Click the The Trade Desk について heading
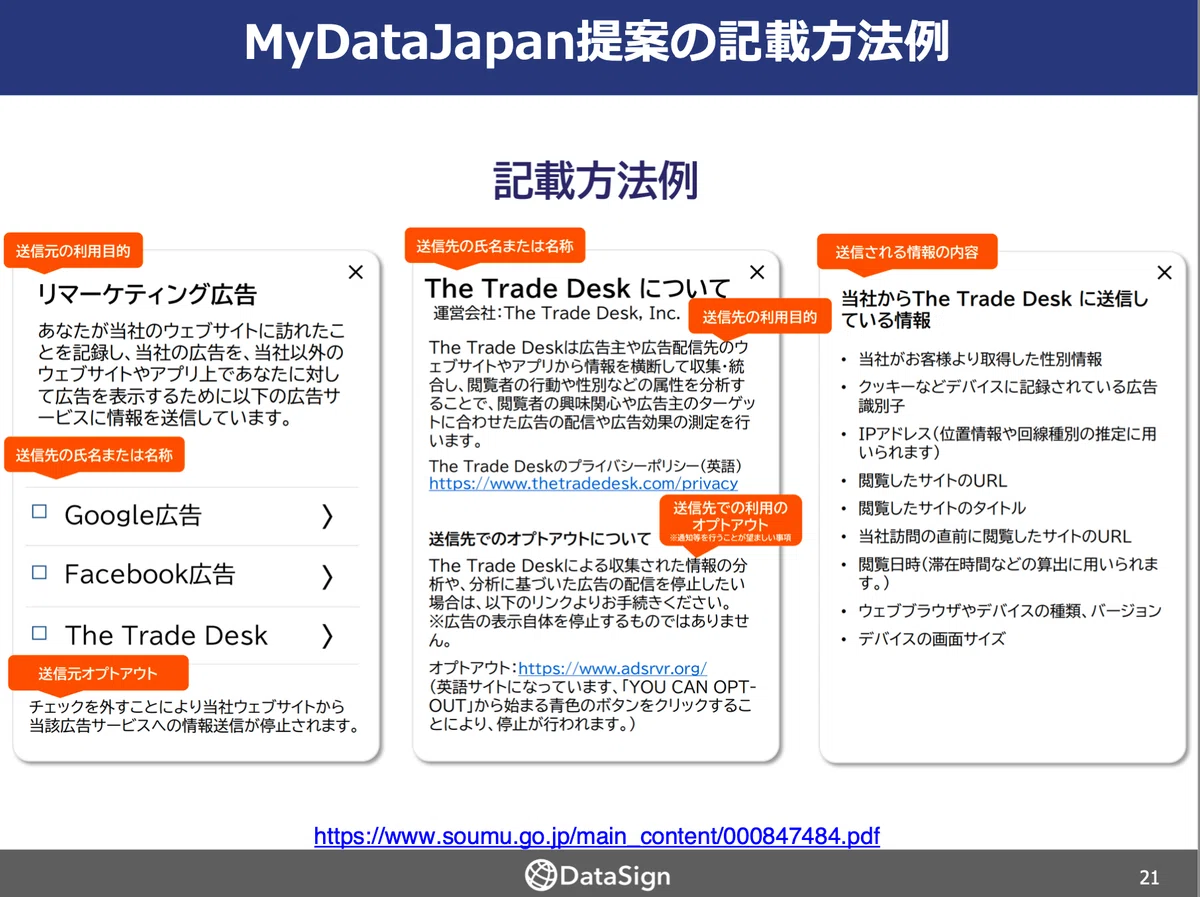1200x897 pixels. tap(577, 288)
